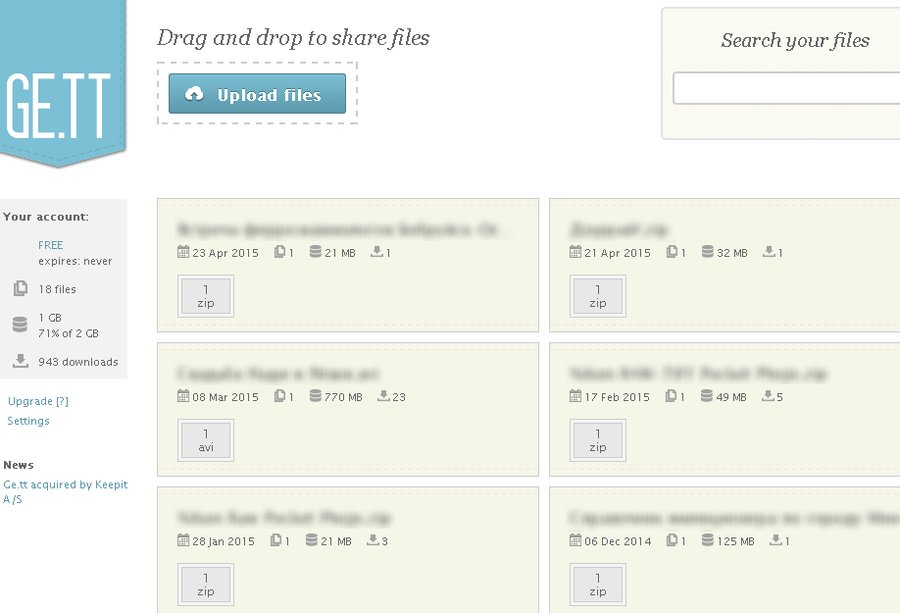Image resolution: width=900 pixels, height=613 pixels.
Task: Open the Upgrade link
Action: pos(38,401)
